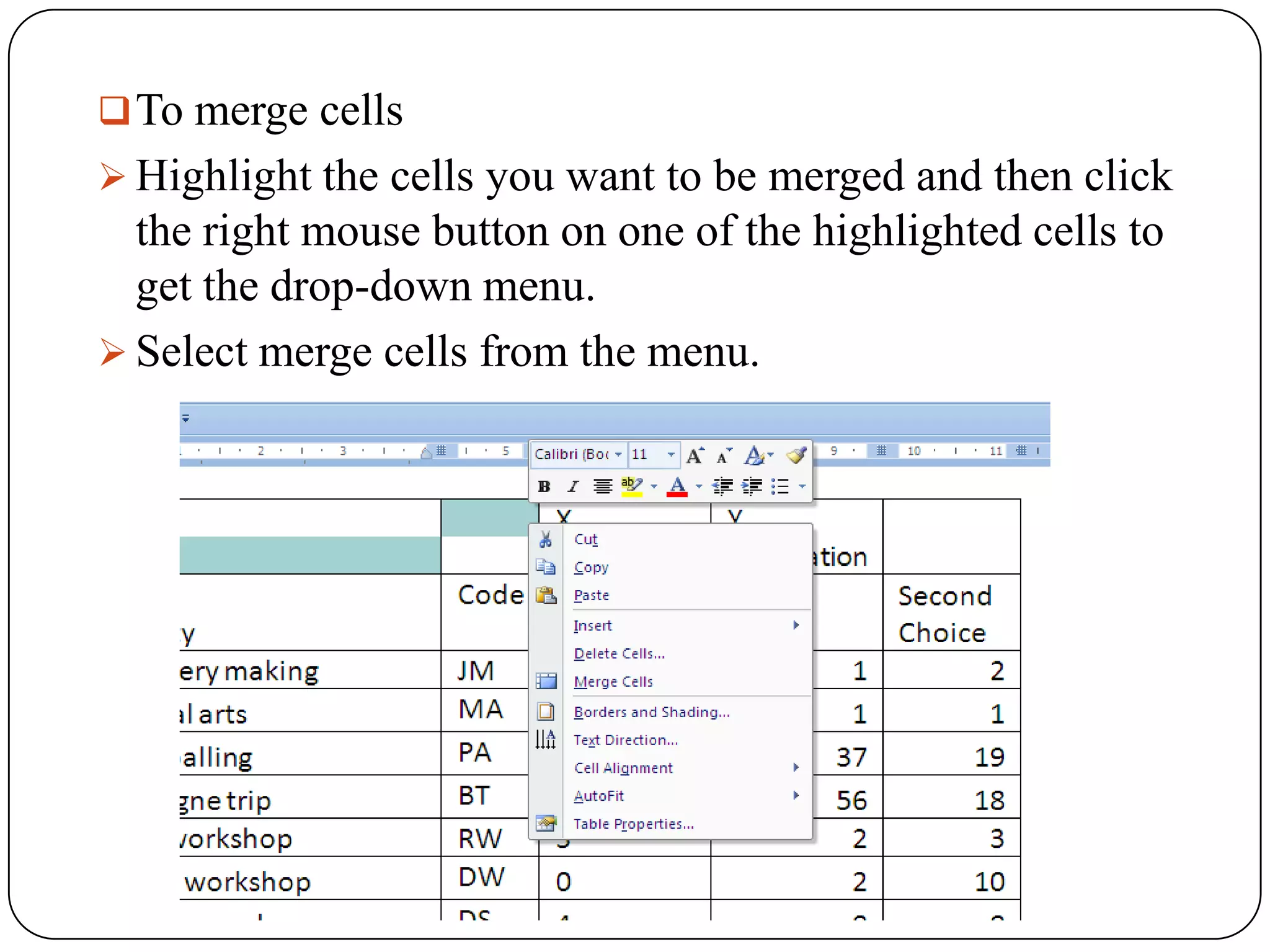Open the Styles dropdown arrow

pyautogui.click(x=770, y=455)
